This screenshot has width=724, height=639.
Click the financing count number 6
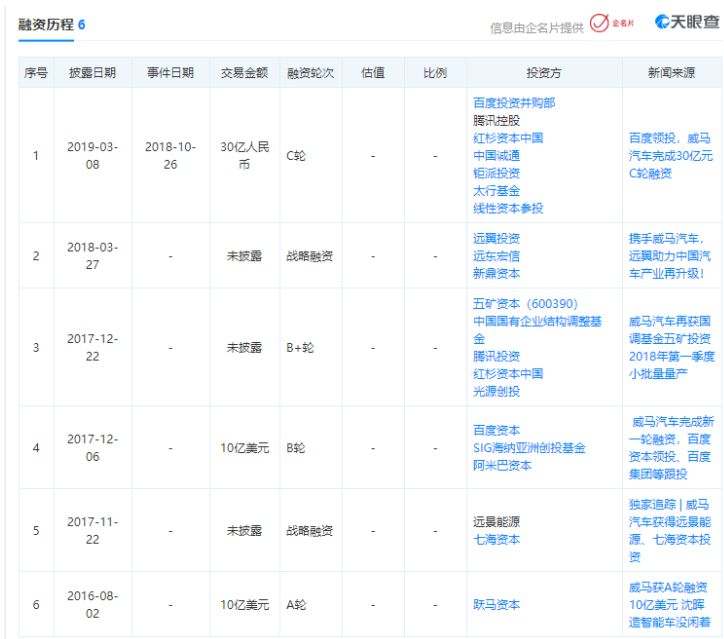(x=81, y=24)
